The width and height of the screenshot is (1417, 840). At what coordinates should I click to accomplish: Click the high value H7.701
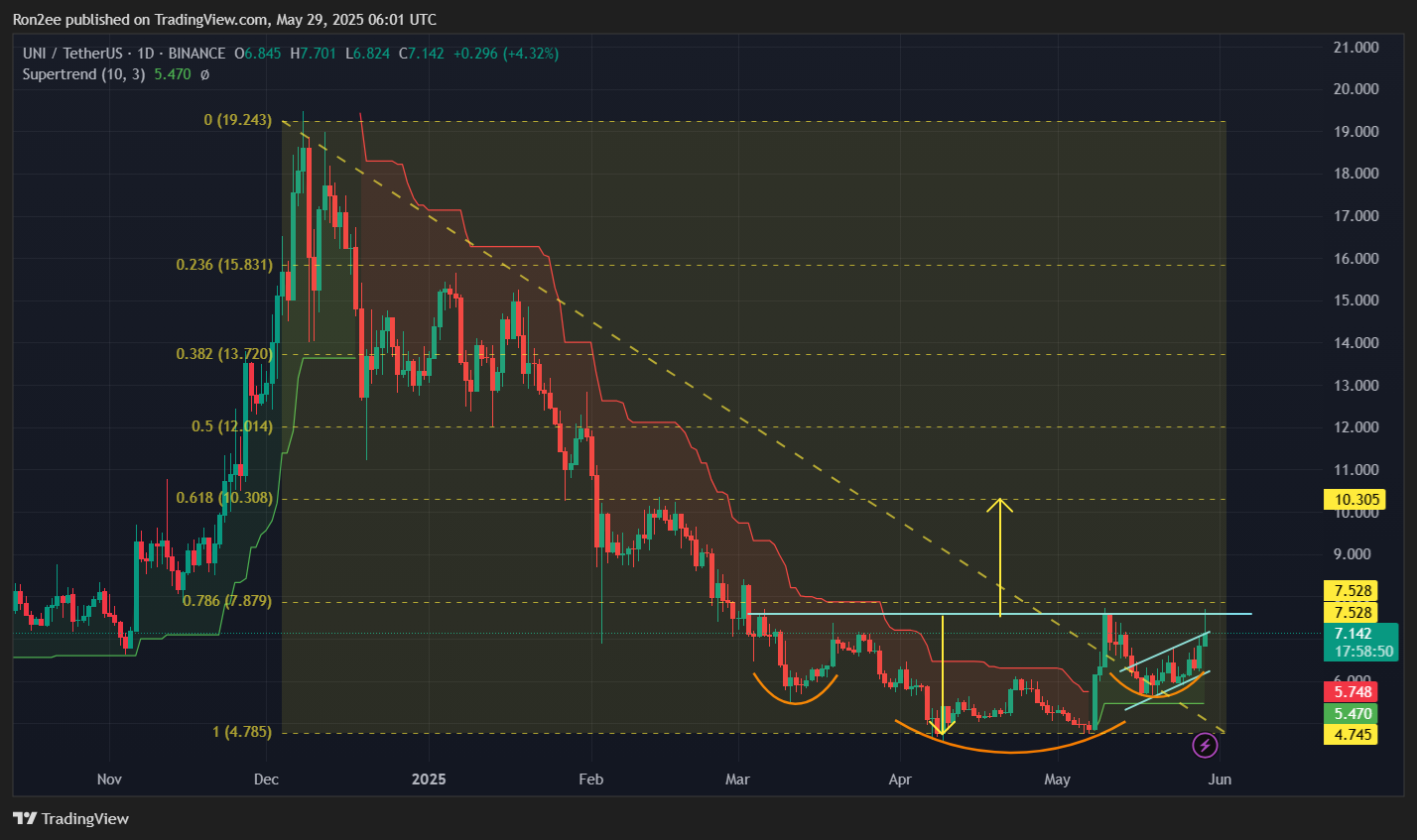pyautogui.click(x=313, y=54)
